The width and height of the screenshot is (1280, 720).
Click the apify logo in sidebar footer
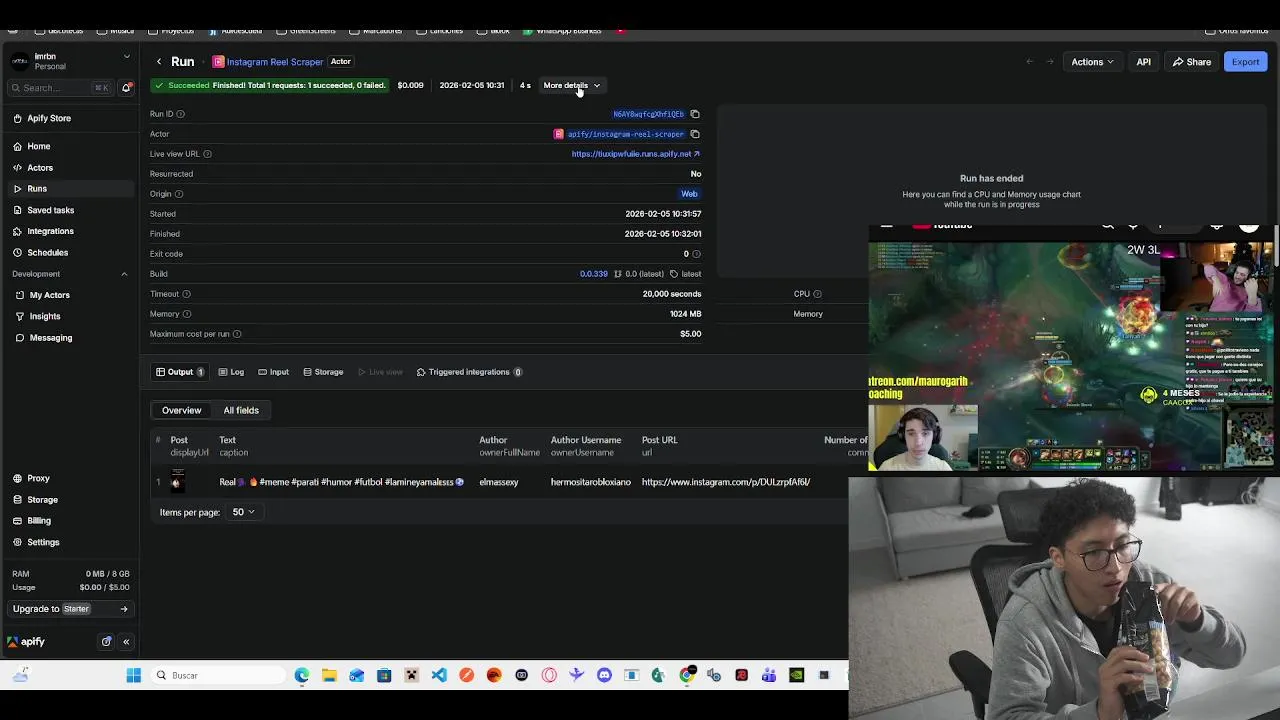28,642
